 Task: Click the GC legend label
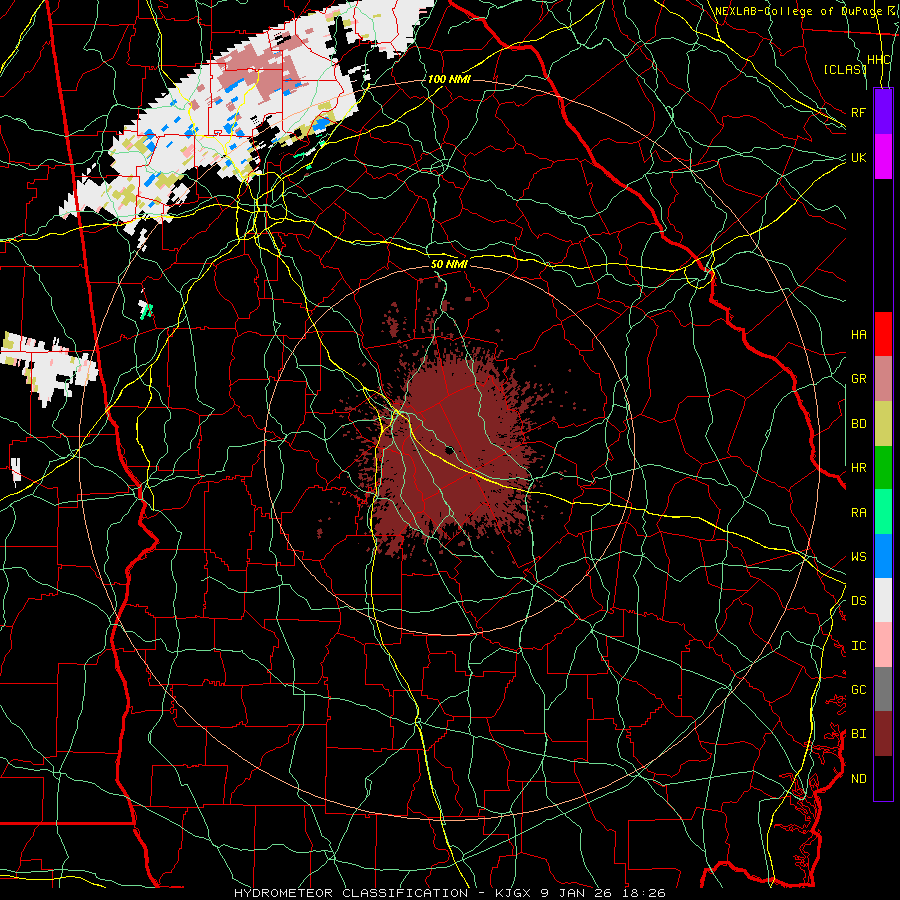[858, 690]
